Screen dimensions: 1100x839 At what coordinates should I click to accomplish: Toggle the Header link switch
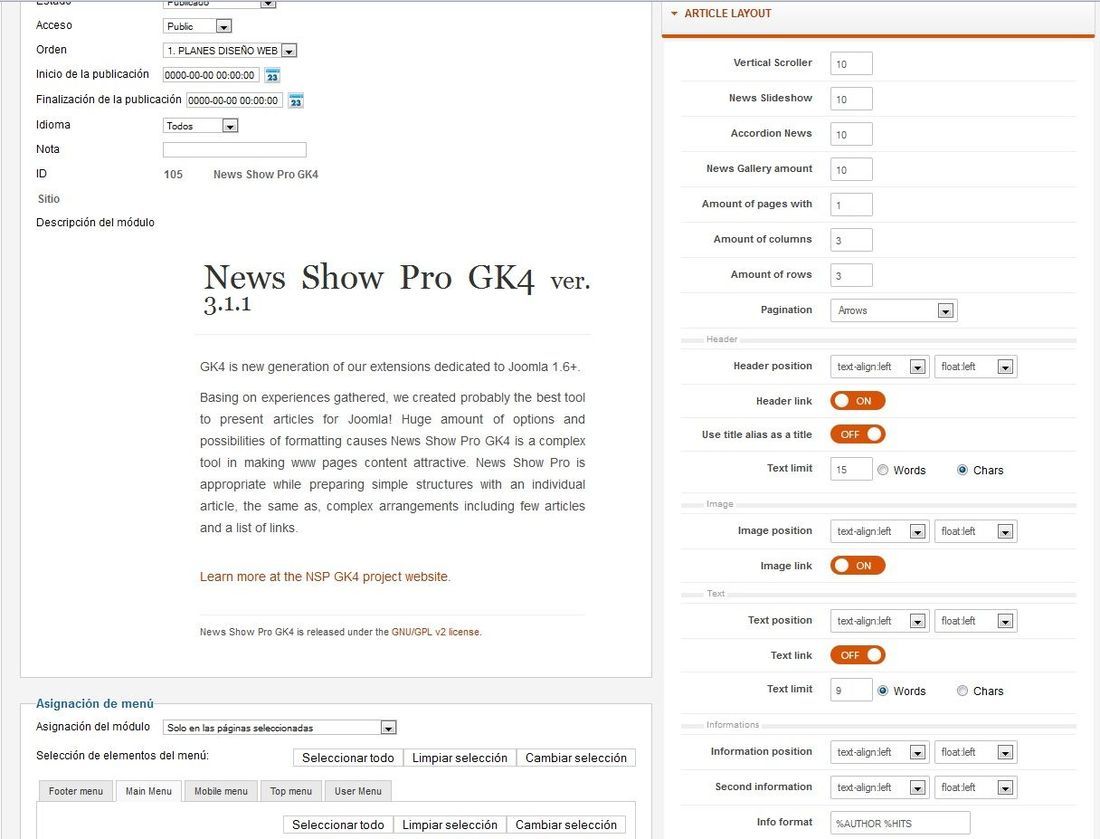click(857, 401)
